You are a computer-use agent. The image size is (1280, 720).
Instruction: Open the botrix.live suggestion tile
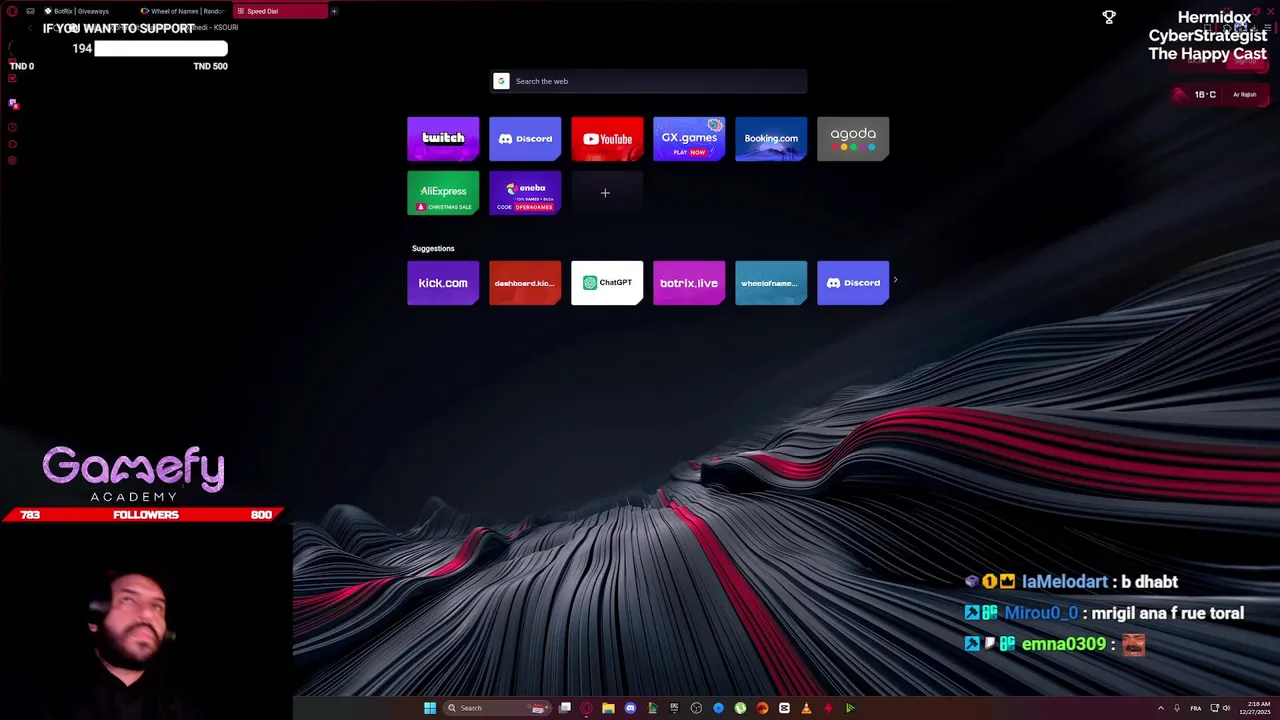pyautogui.click(x=689, y=283)
